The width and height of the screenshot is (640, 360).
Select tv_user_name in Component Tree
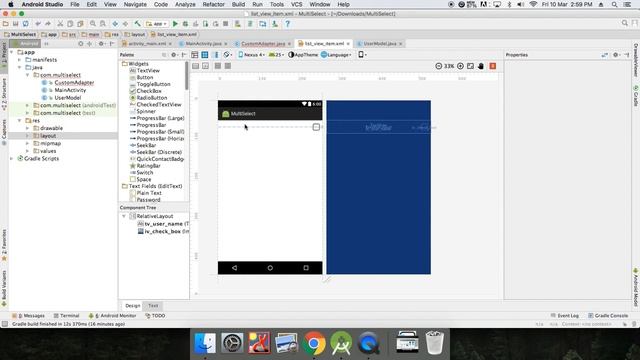click(163, 224)
